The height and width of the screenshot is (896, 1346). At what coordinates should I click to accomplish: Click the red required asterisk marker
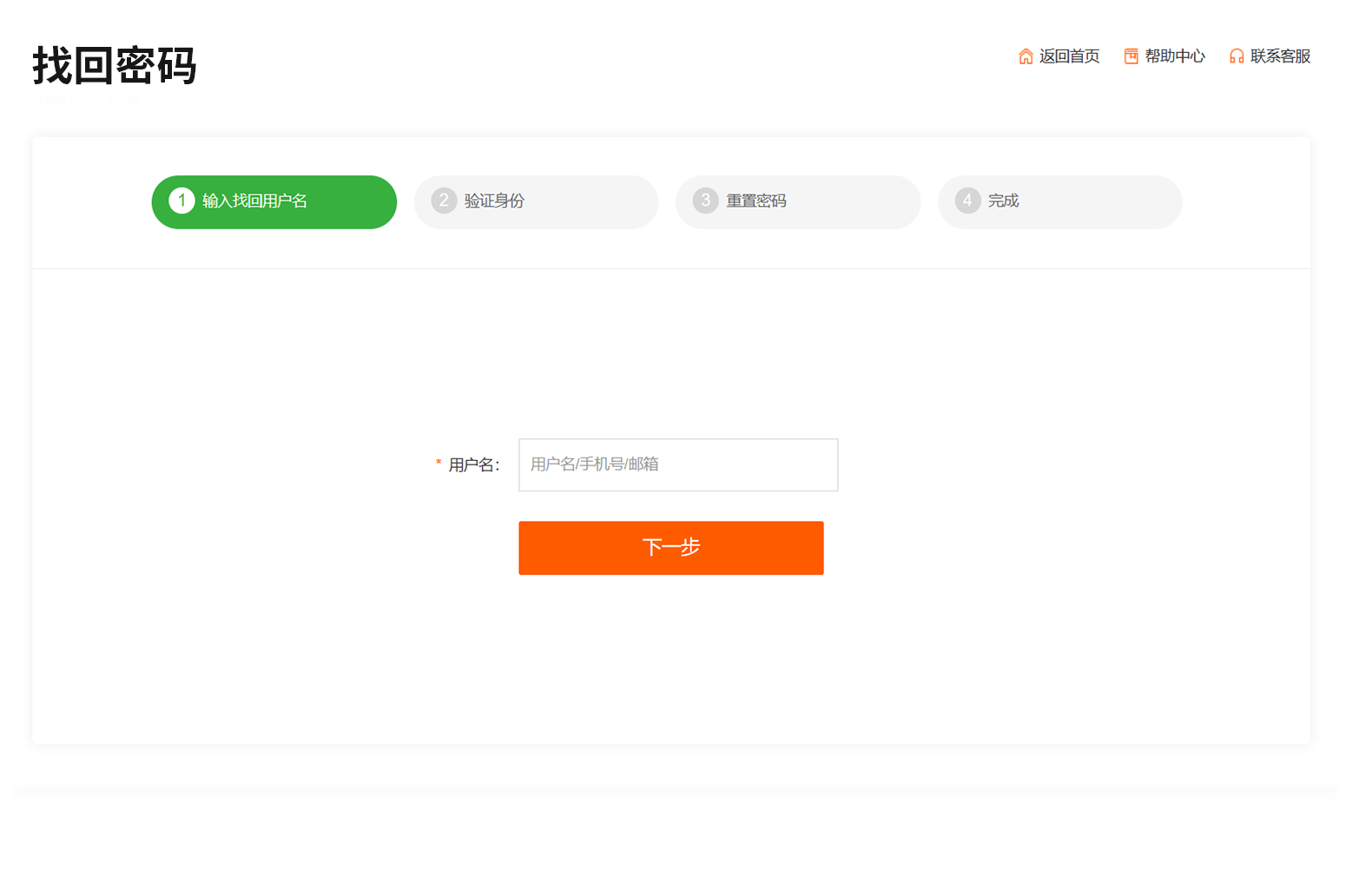(439, 464)
